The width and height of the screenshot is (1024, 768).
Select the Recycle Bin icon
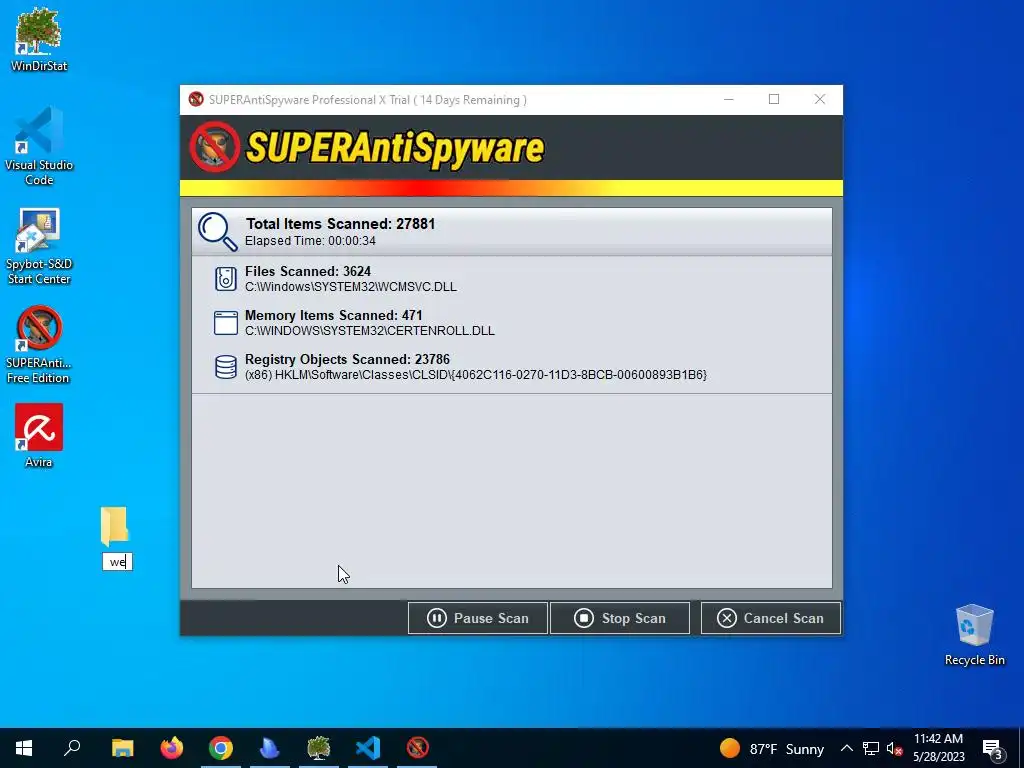pos(974,635)
